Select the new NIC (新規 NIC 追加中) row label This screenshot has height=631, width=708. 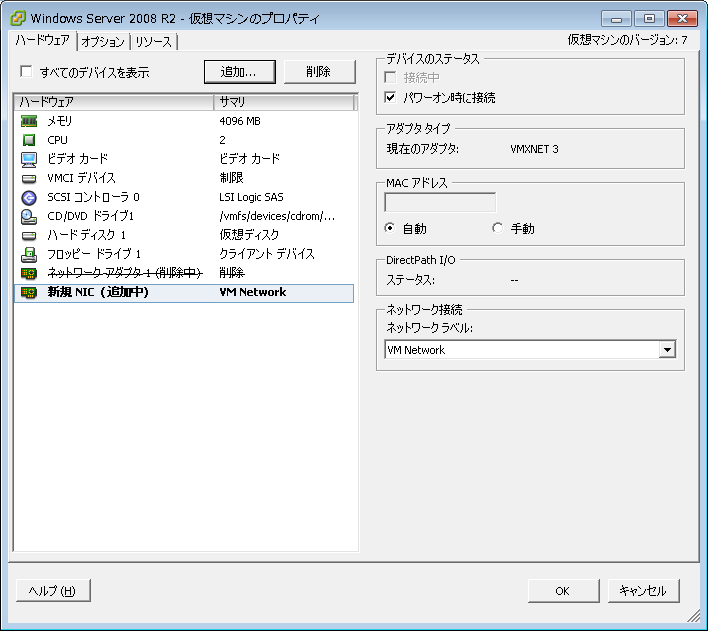[98, 292]
